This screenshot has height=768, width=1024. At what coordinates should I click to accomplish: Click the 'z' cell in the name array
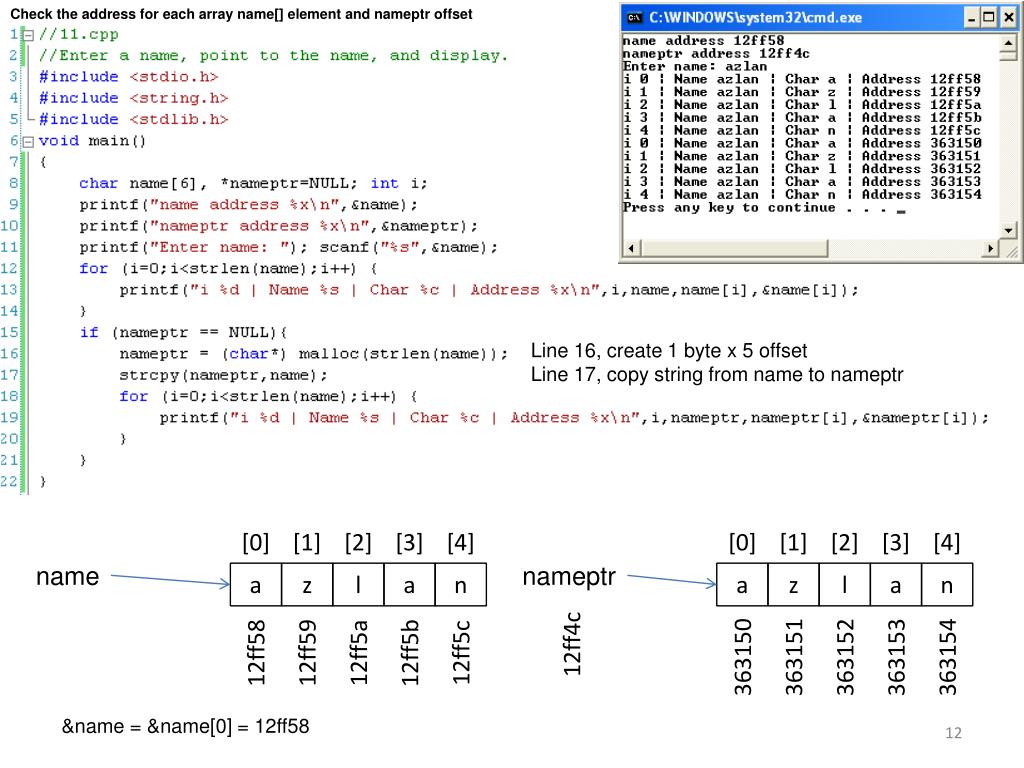coord(307,585)
